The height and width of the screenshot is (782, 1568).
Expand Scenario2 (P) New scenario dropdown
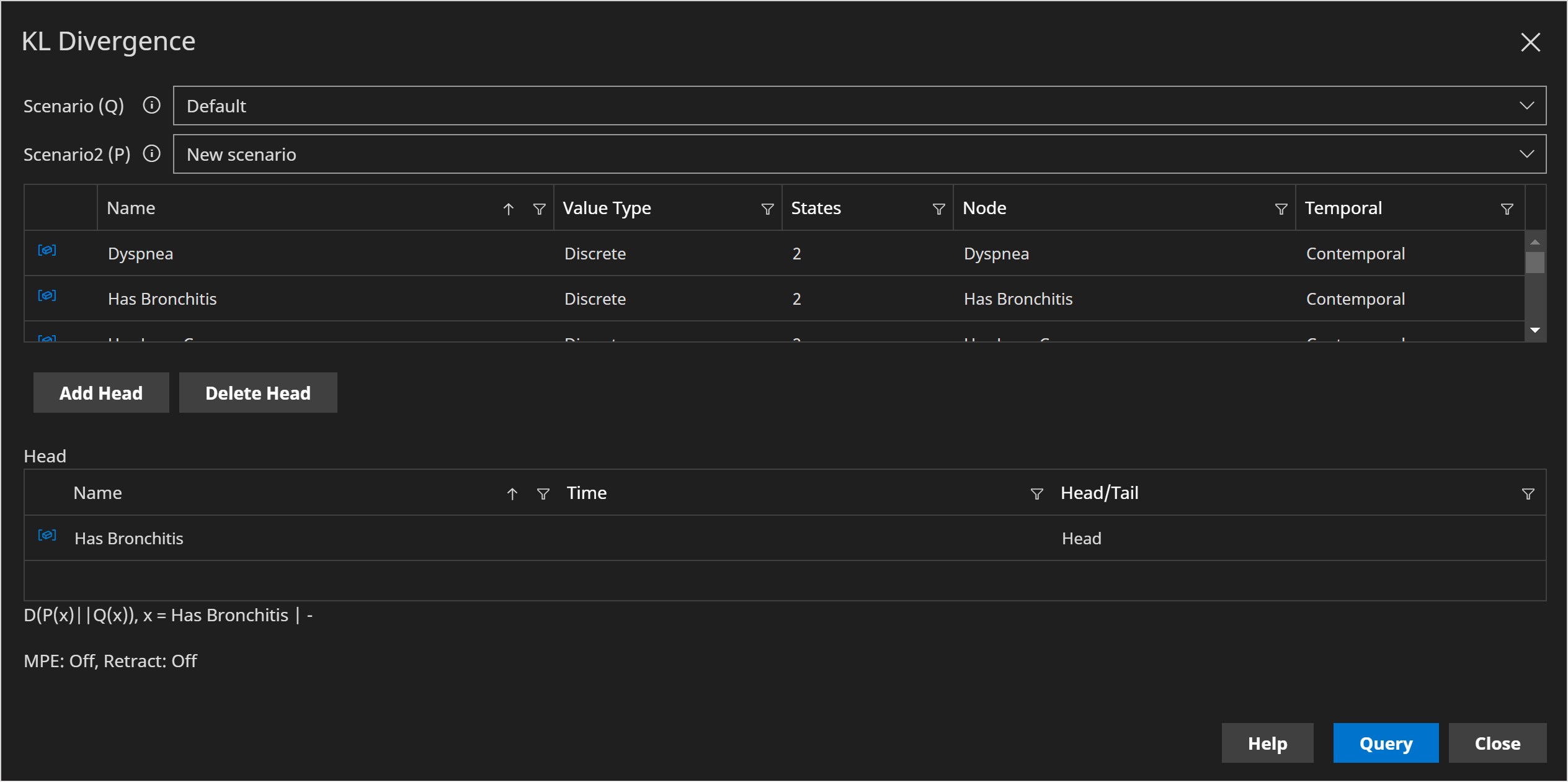(1526, 154)
